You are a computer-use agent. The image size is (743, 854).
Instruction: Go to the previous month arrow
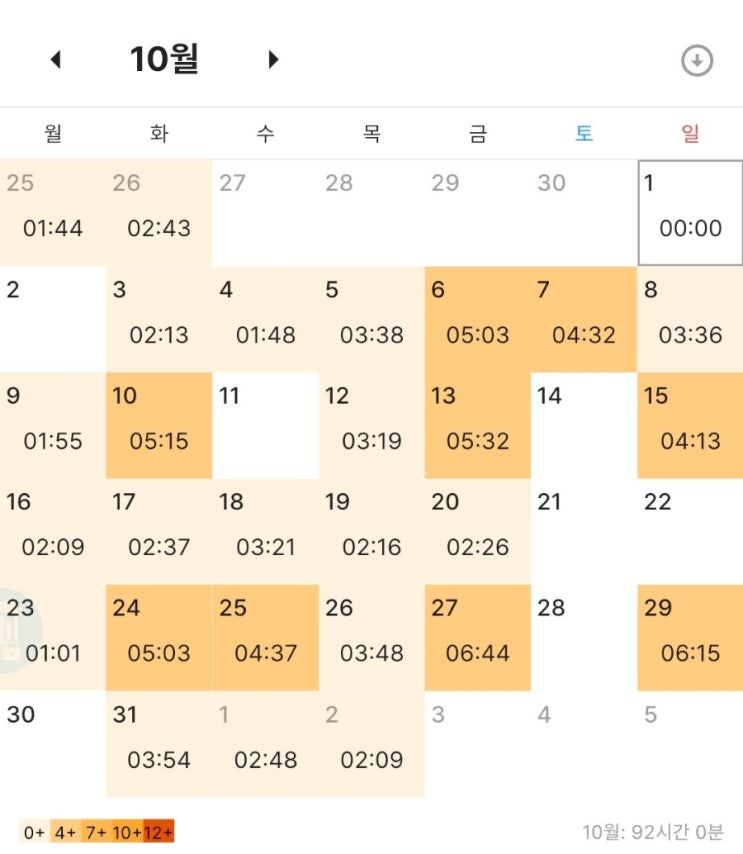point(56,60)
